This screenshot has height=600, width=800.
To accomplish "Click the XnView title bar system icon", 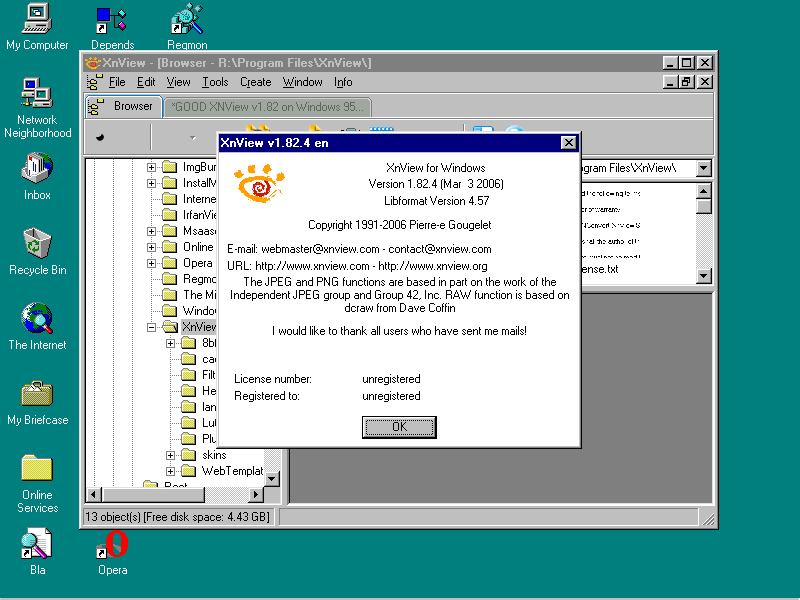I will pos(93,63).
